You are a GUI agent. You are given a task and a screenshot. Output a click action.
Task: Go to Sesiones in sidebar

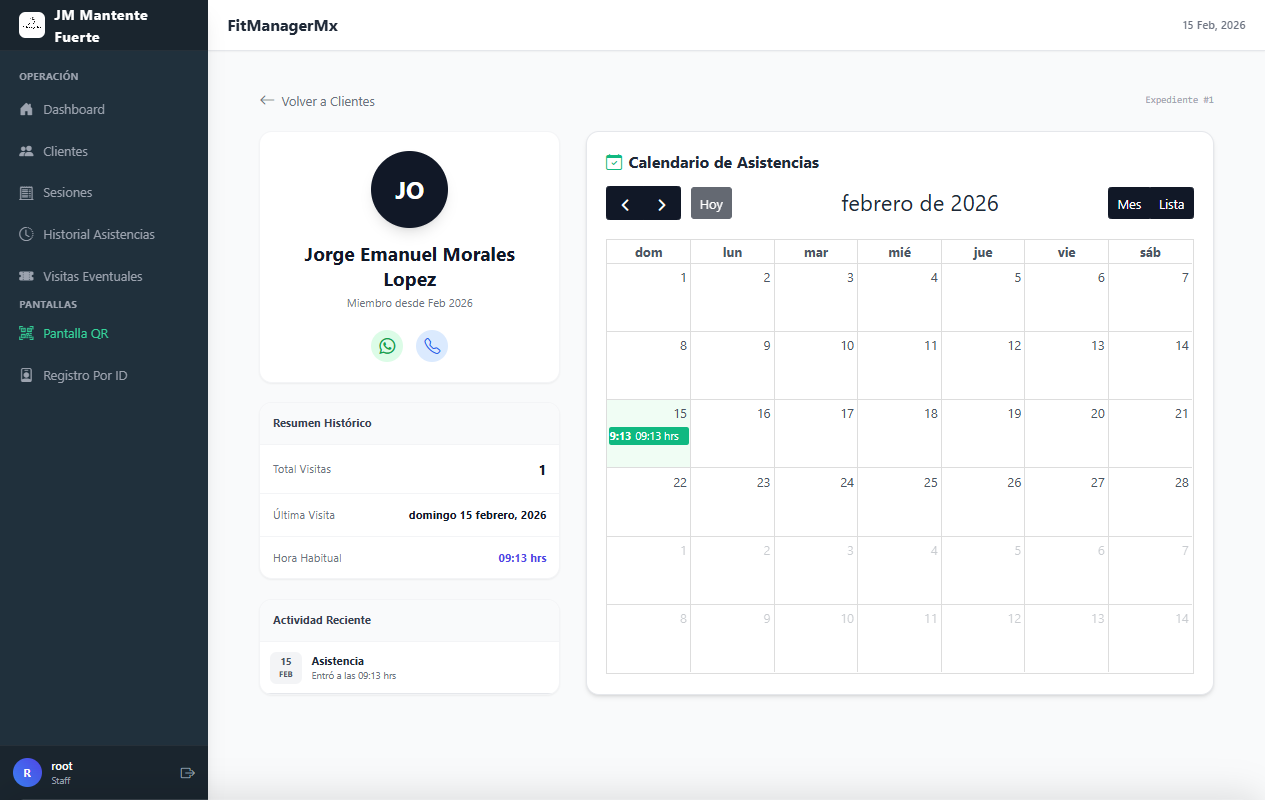tap(67, 193)
